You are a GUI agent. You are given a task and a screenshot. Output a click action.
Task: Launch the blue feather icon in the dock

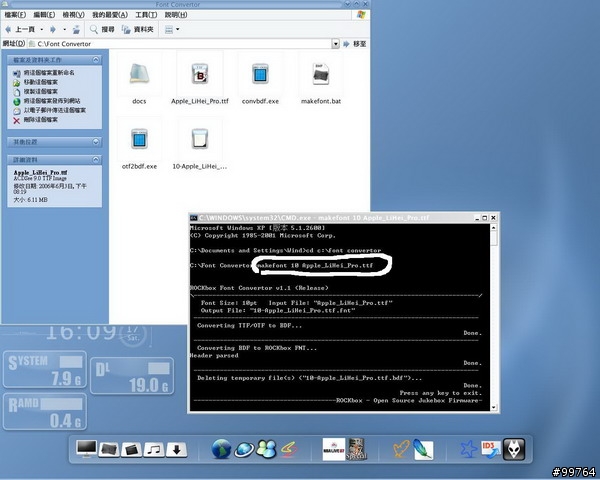pos(423,449)
